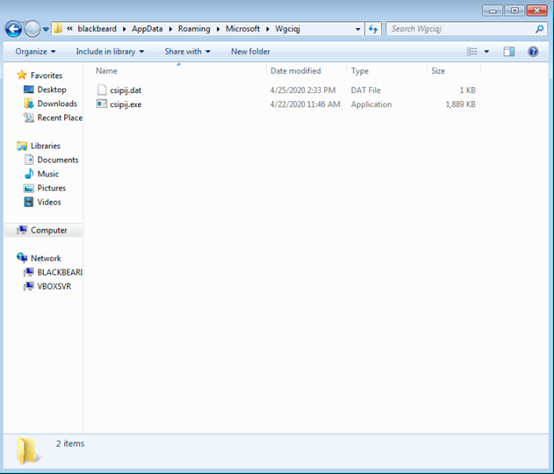Select Roaming in the address path
This screenshot has height=474, width=554.
(194, 29)
